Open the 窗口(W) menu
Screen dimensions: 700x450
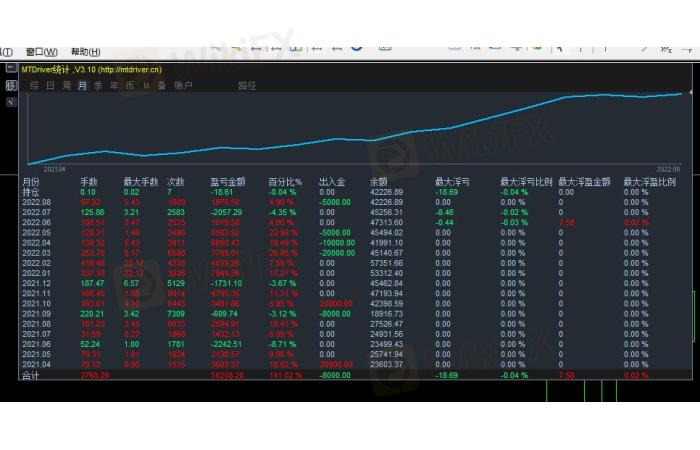[41, 52]
